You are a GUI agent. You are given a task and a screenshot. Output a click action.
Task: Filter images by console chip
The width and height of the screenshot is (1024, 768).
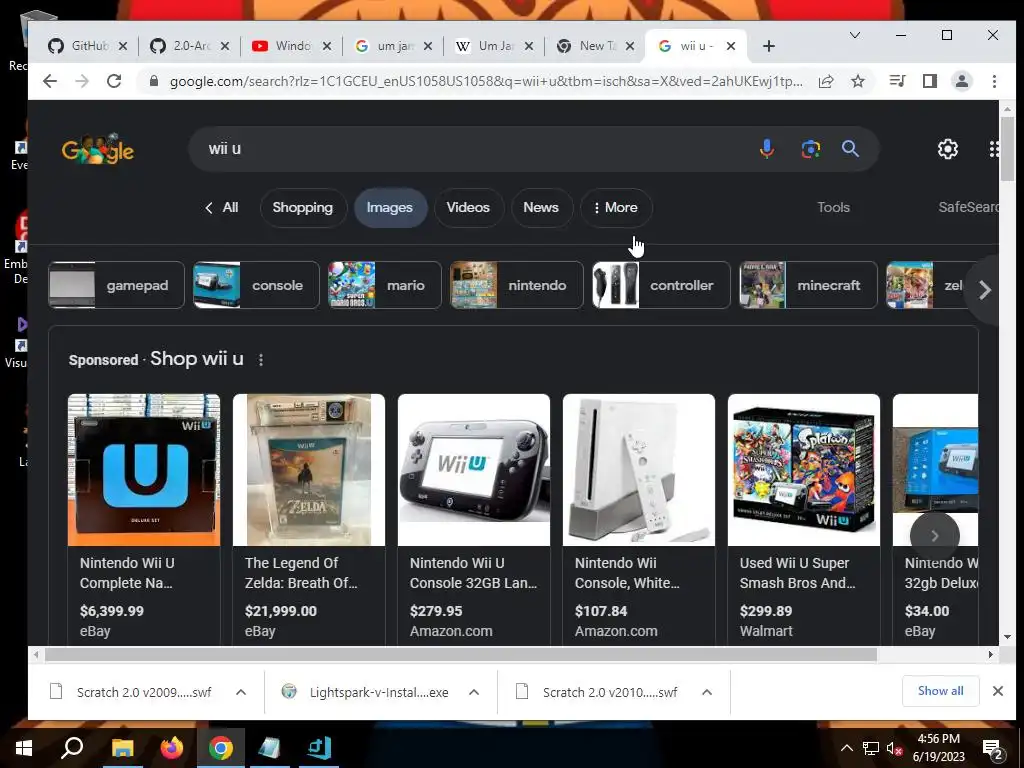click(256, 285)
